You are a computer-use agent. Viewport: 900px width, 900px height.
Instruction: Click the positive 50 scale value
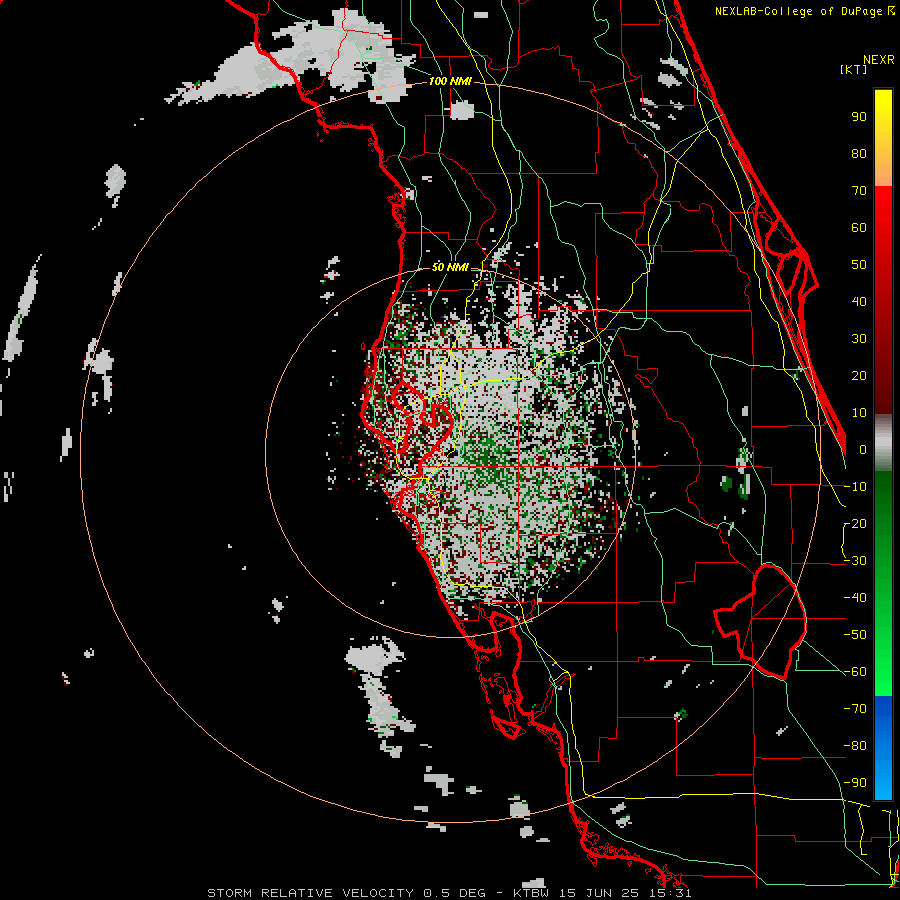point(859,265)
